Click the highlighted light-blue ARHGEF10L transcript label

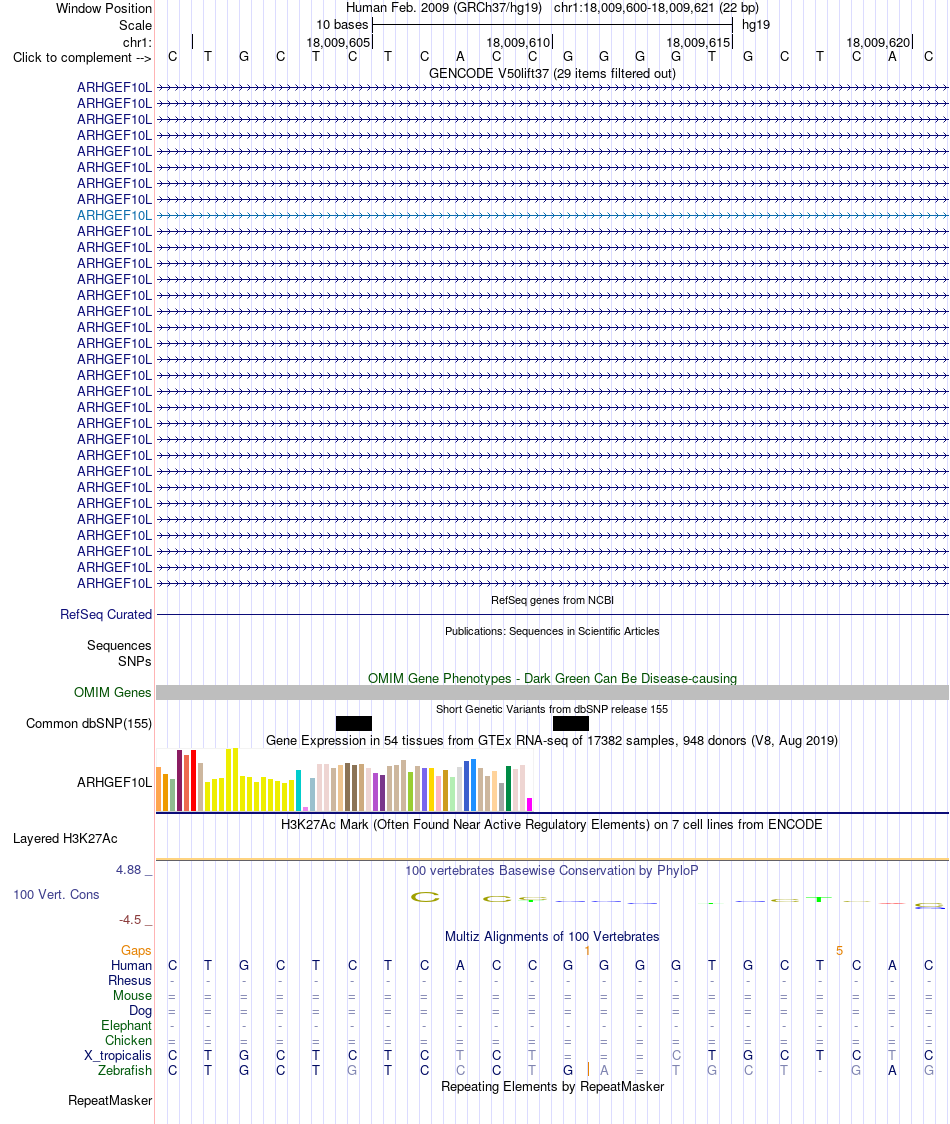115,215
